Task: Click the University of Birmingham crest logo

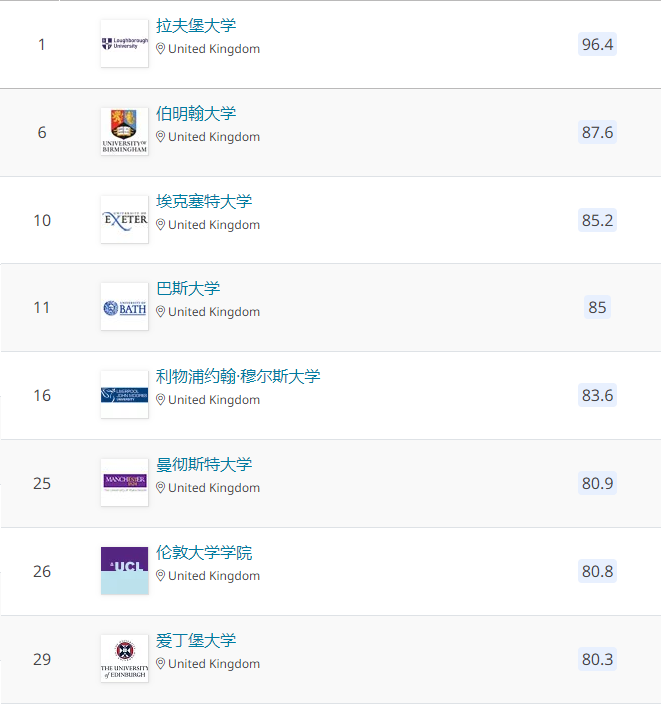Action: coord(124,132)
